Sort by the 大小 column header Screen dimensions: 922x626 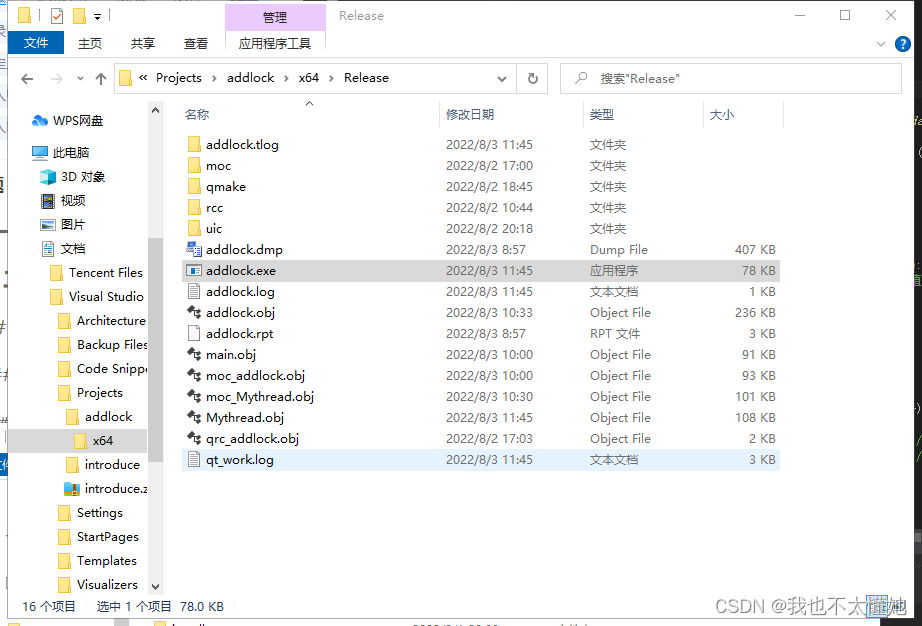(x=721, y=115)
